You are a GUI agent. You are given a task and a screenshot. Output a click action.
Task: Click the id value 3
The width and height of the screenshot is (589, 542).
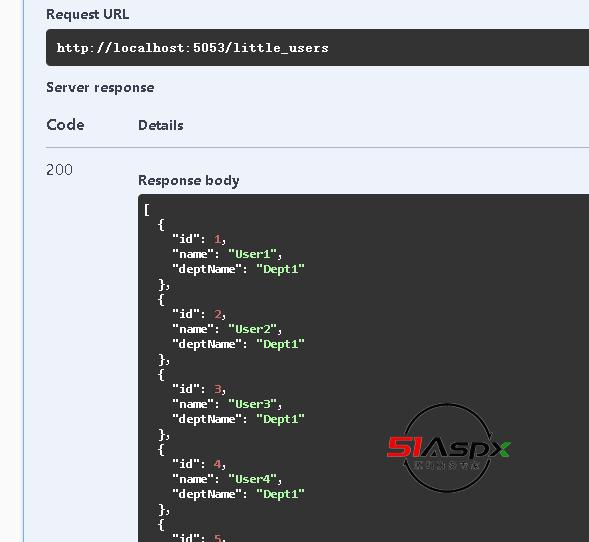tap(217, 389)
